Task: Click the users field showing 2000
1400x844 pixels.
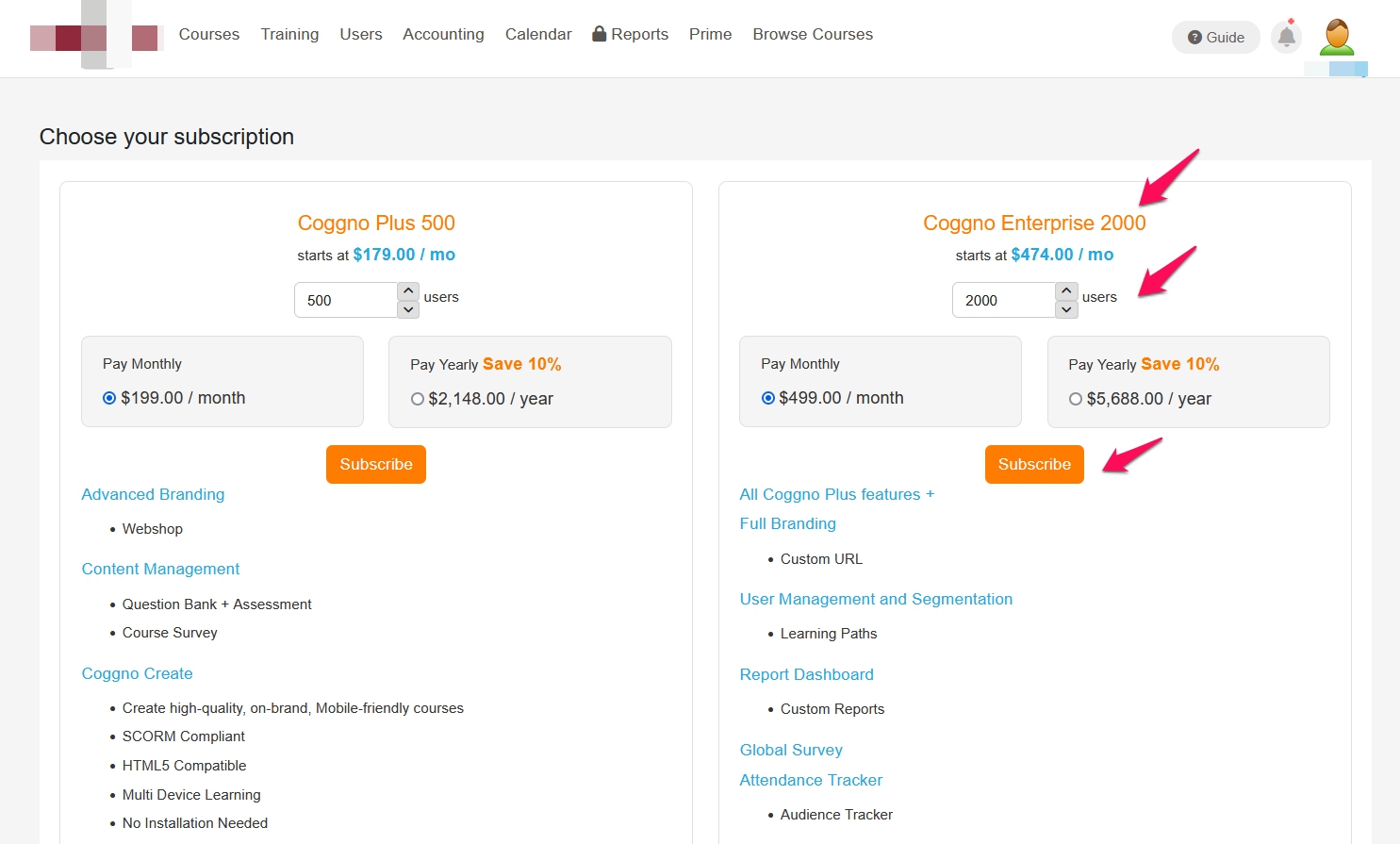Action: tap(1004, 300)
